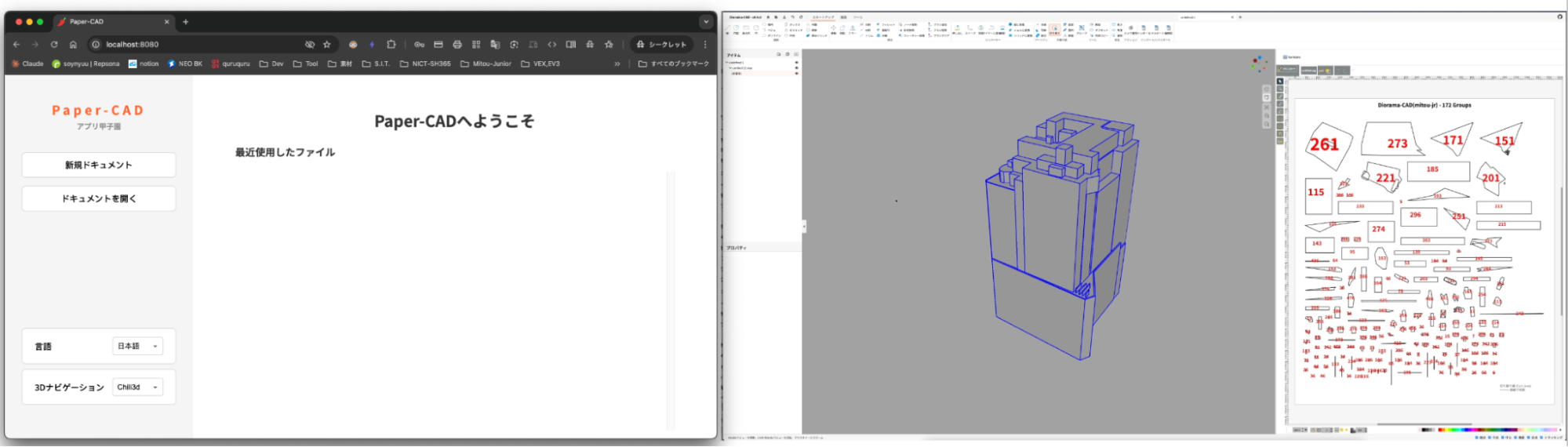
Task: Click the shape labeled 273 in the unfold sheet
Action: 1394,140
